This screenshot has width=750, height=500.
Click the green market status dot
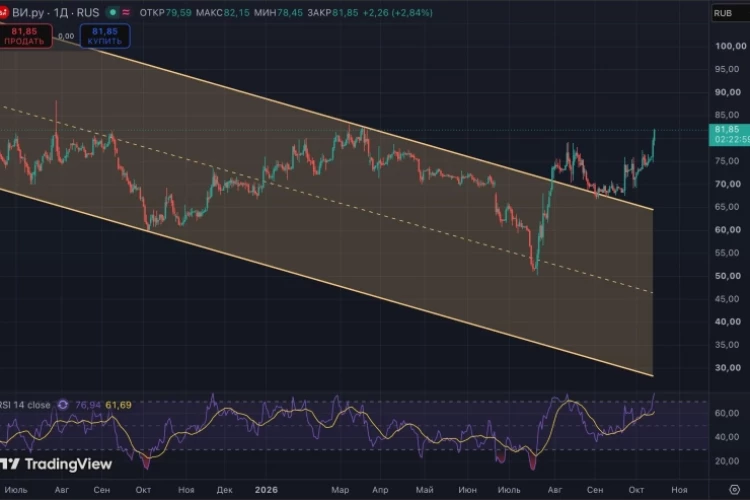(113, 12)
